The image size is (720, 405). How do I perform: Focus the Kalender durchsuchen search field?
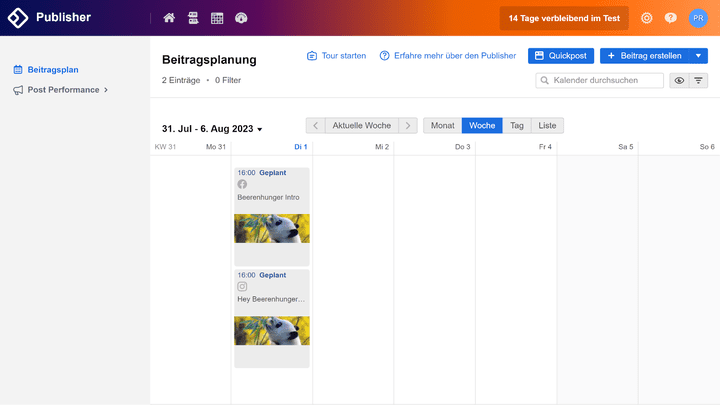[599, 80]
